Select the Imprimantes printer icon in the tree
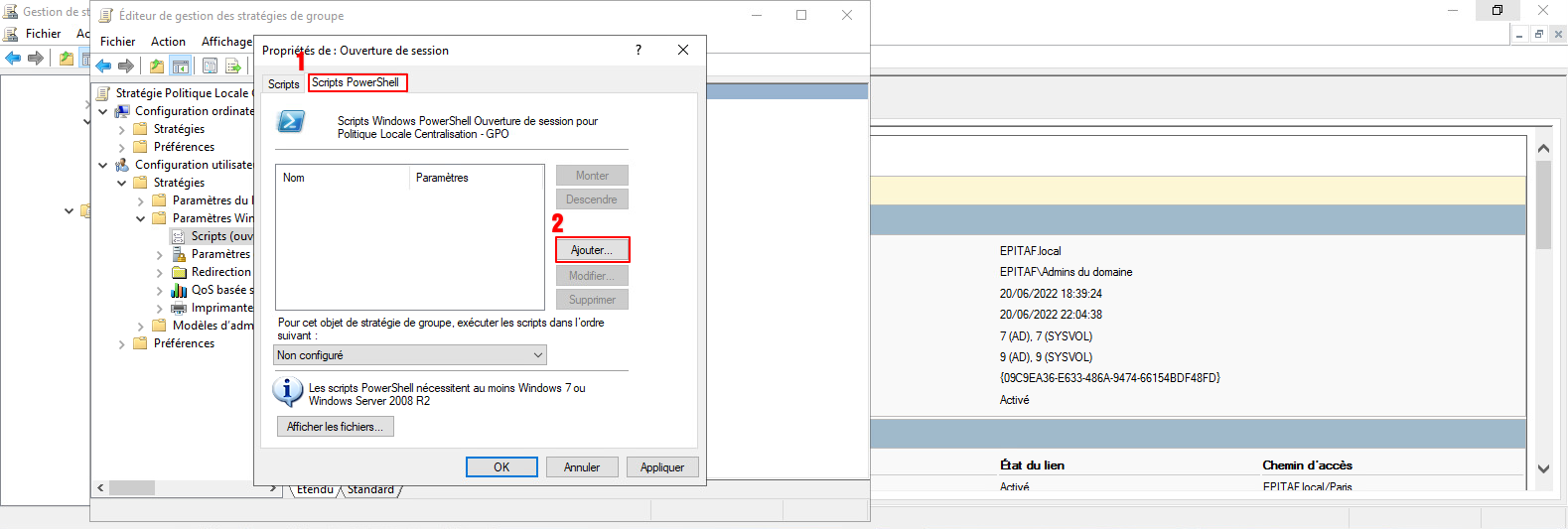The height and width of the screenshot is (529, 1568). [179, 308]
